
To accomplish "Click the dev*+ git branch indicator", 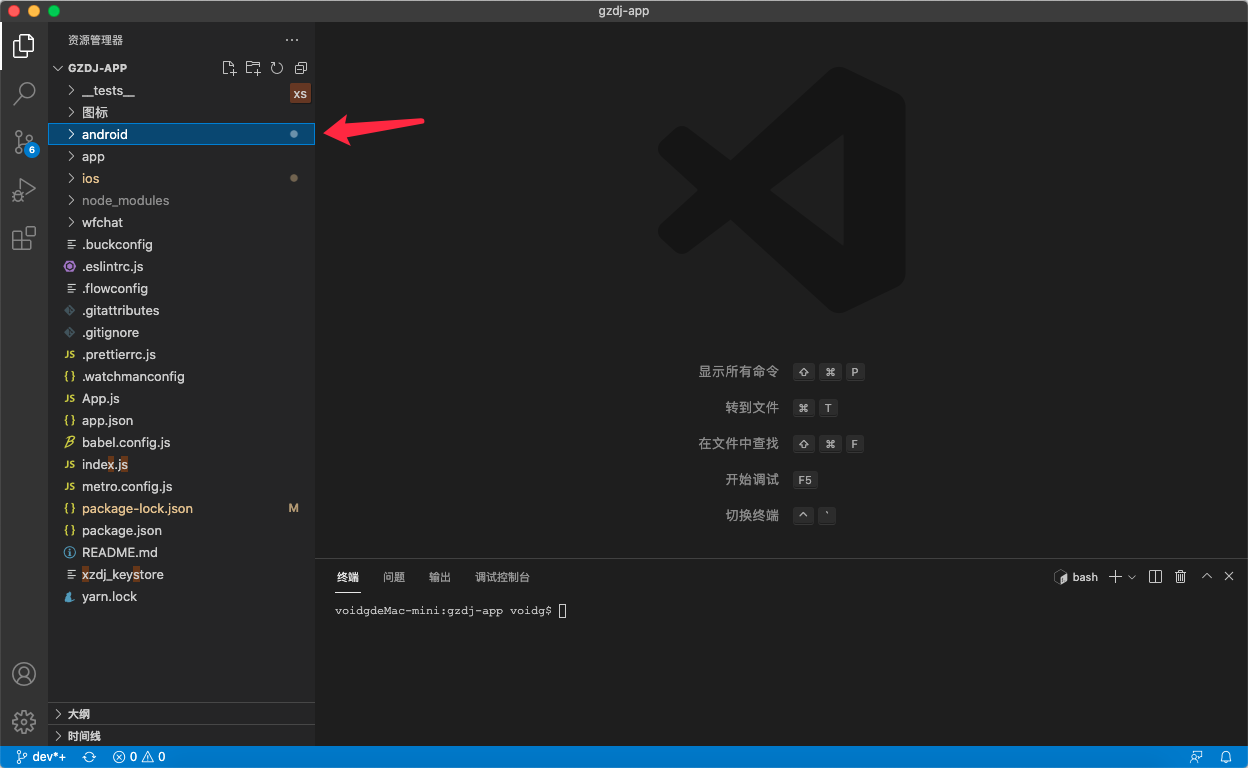I will coord(41,757).
